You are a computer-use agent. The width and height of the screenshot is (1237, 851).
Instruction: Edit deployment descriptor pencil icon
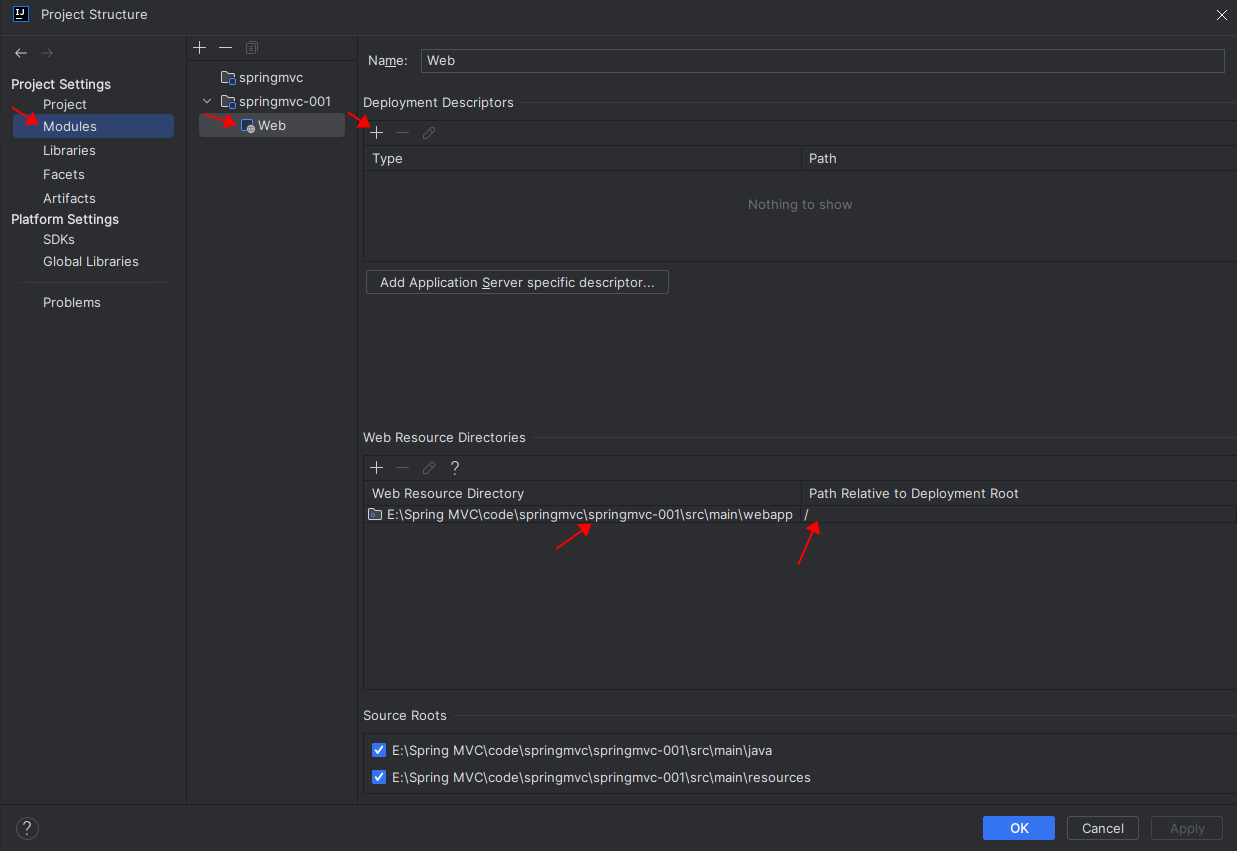(428, 133)
